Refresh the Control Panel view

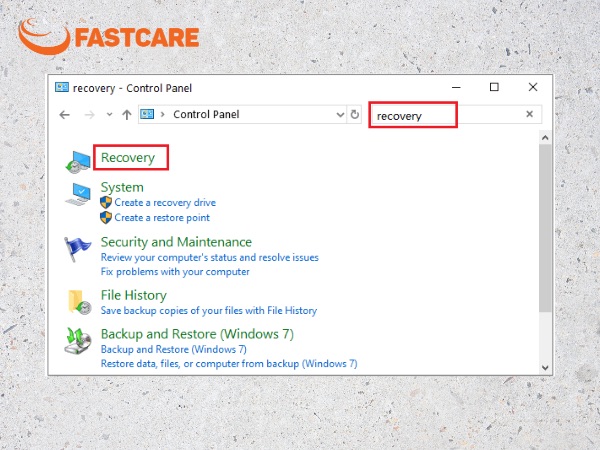[355, 114]
